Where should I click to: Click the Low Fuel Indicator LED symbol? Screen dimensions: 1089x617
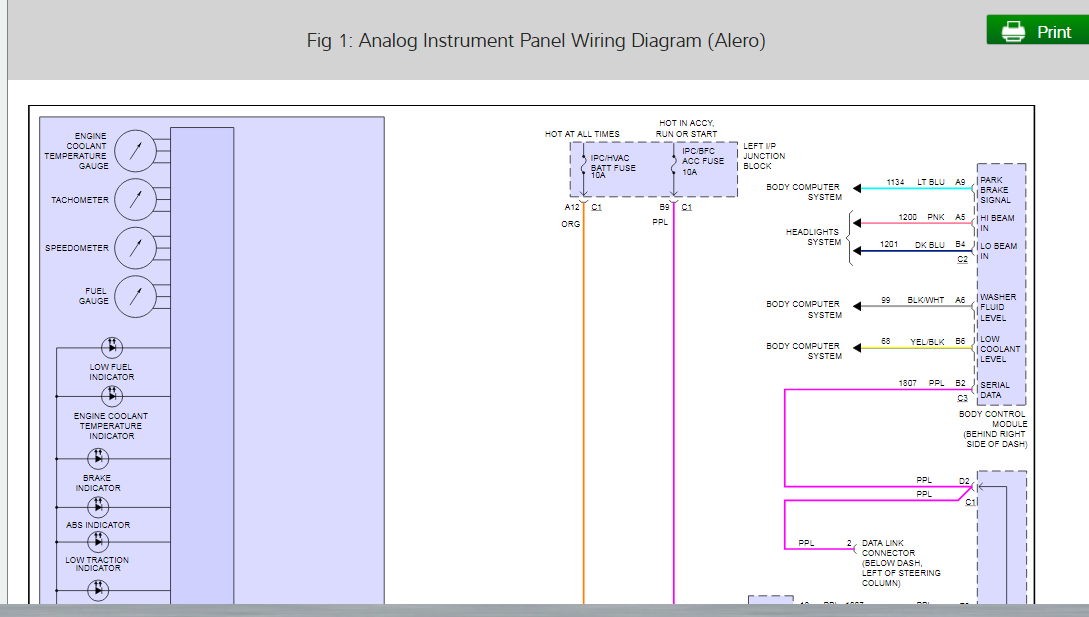pyautogui.click(x=112, y=347)
